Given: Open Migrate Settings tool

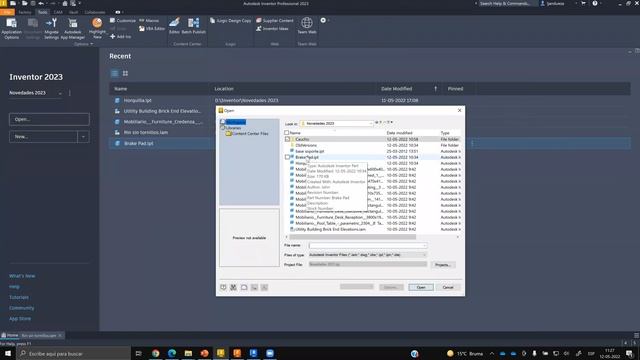Looking at the screenshot, I should pyautogui.click(x=51, y=28).
